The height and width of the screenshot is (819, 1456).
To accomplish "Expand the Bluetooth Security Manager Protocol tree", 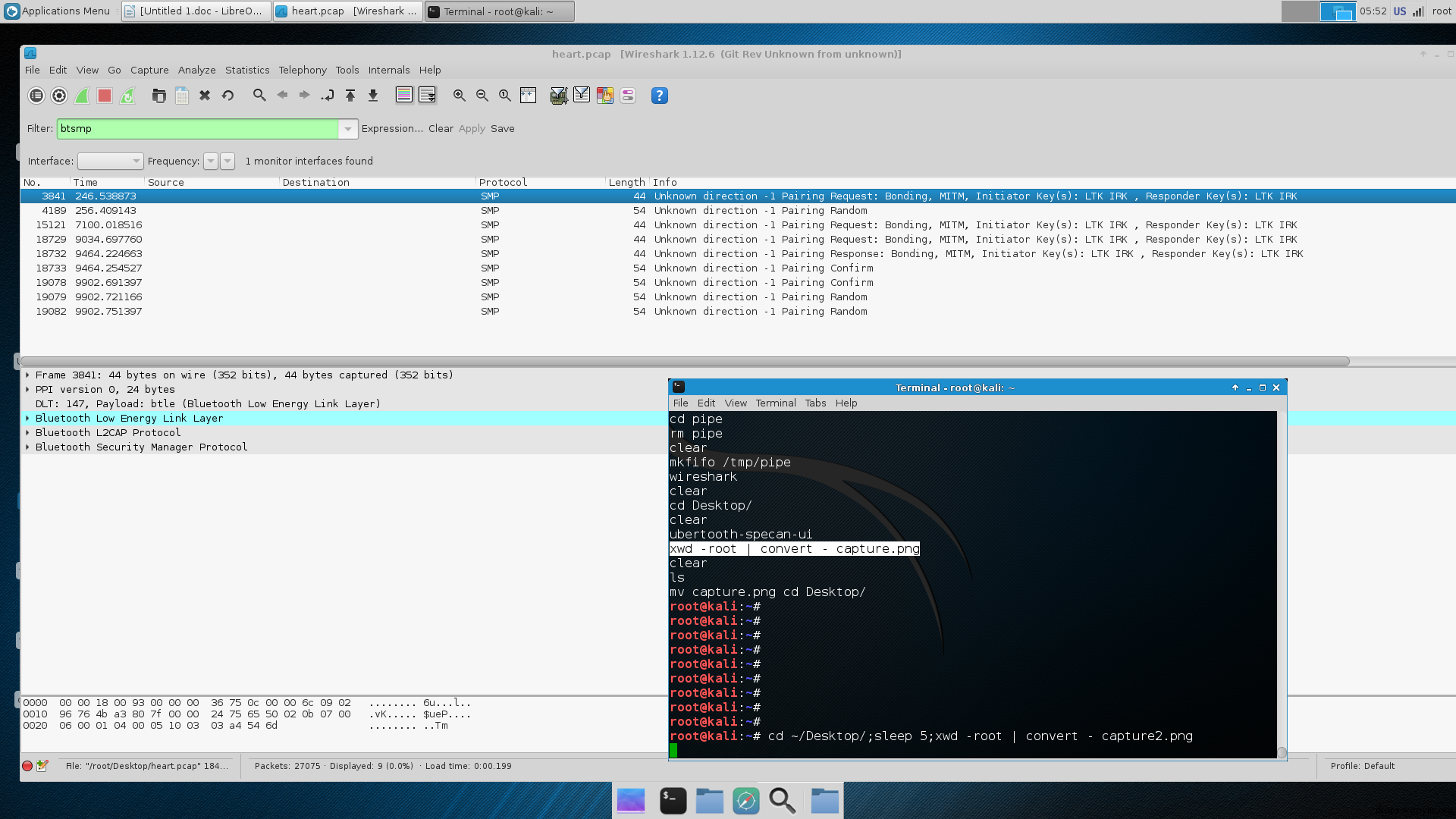I will pos(27,447).
